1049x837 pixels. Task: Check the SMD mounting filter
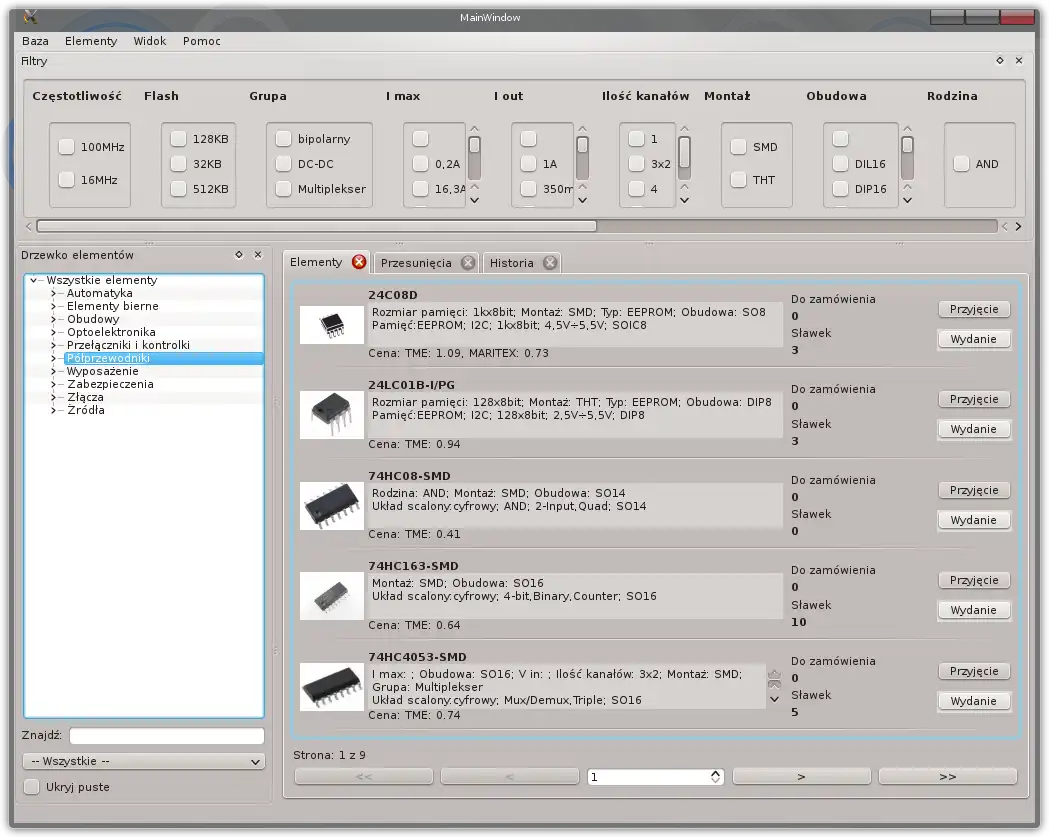tap(738, 147)
